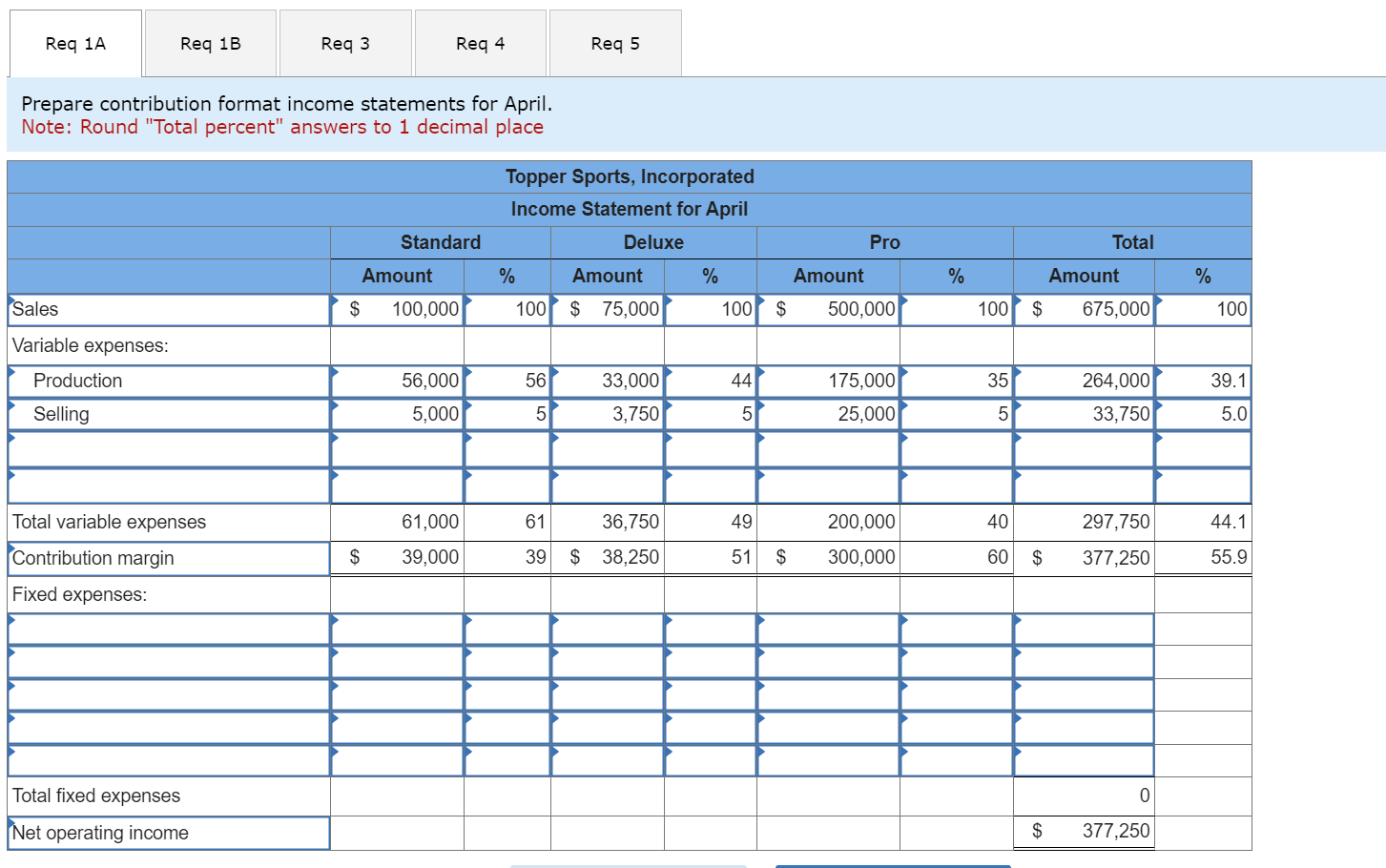Select the Pro sales amount 500,000 field
Screen dimensions: 1386x868
pos(828,310)
